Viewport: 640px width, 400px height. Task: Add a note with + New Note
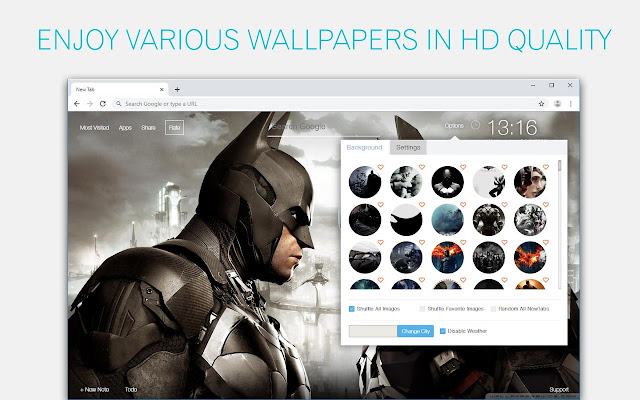pos(95,389)
